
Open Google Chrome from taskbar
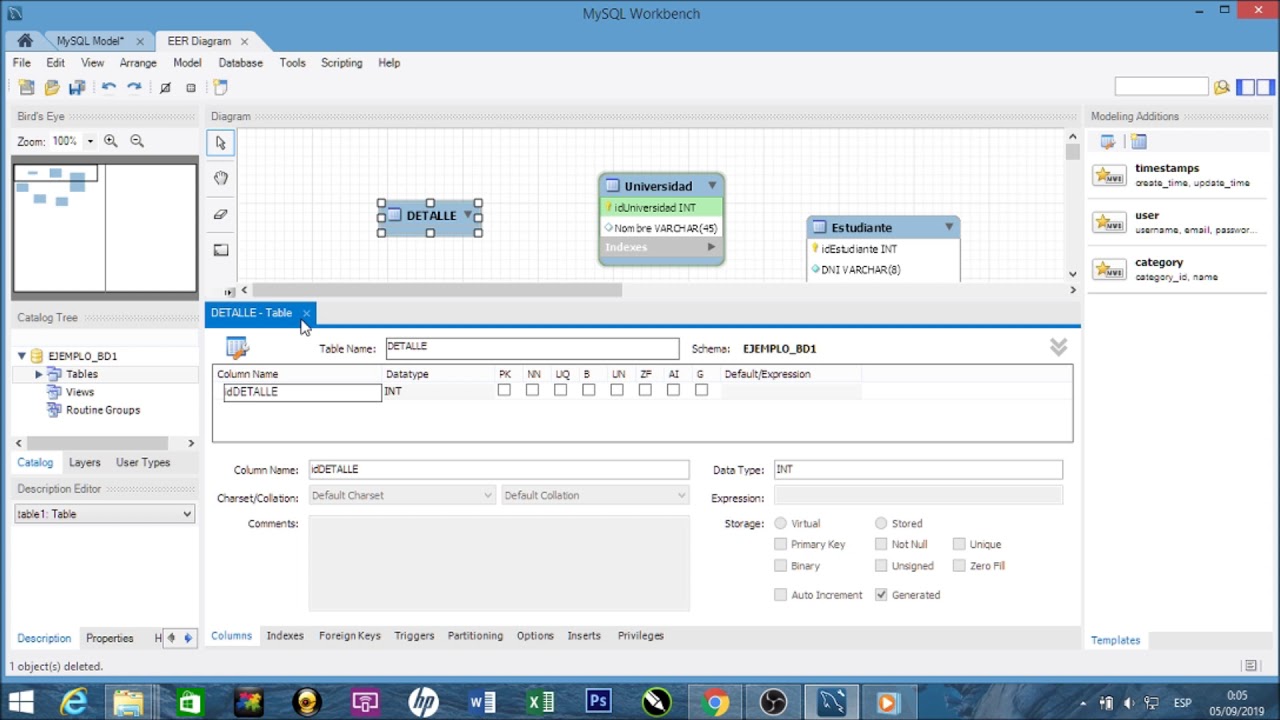coord(714,703)
